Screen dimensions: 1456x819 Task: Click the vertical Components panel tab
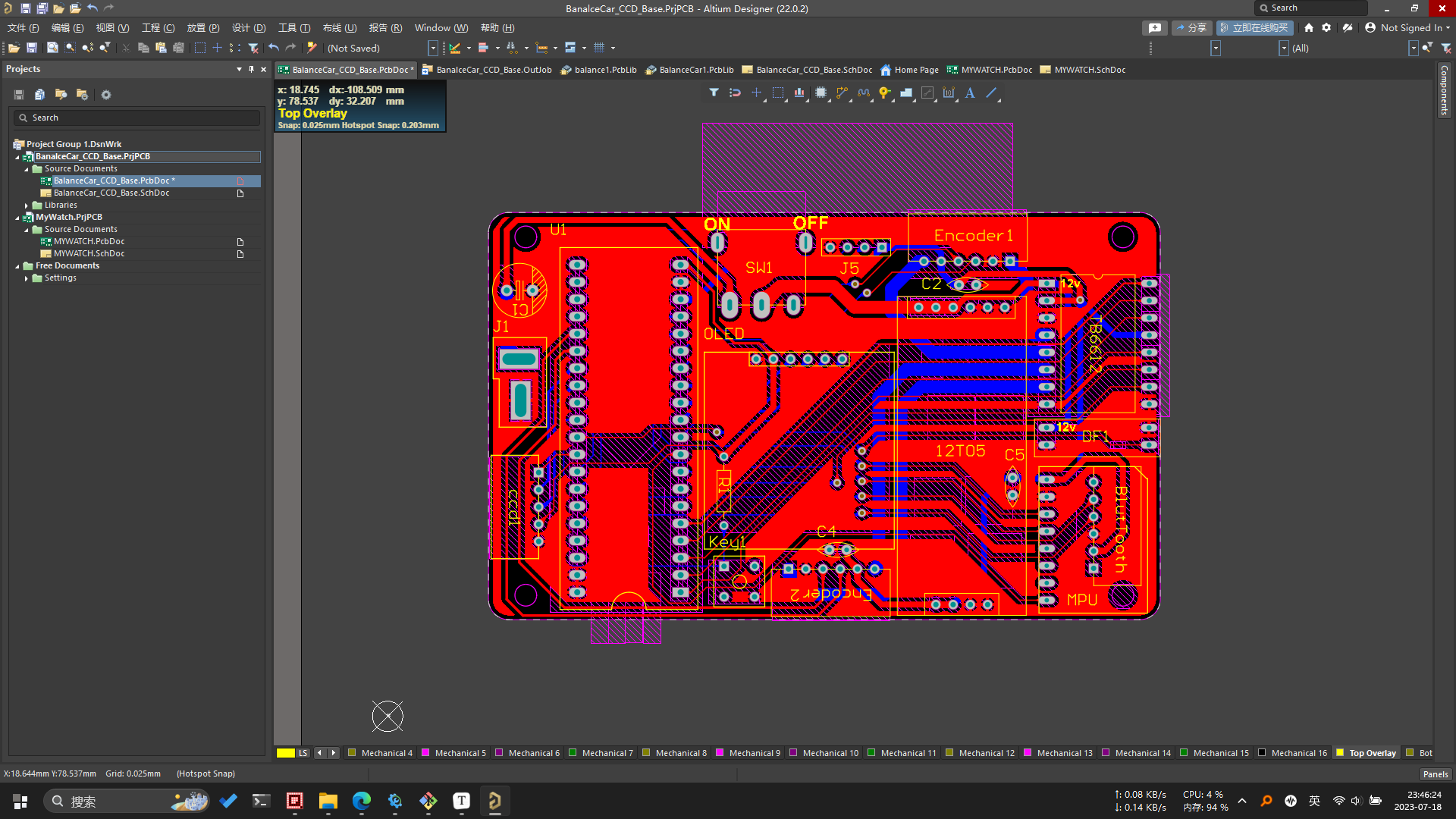click(x=1444, y=90)
